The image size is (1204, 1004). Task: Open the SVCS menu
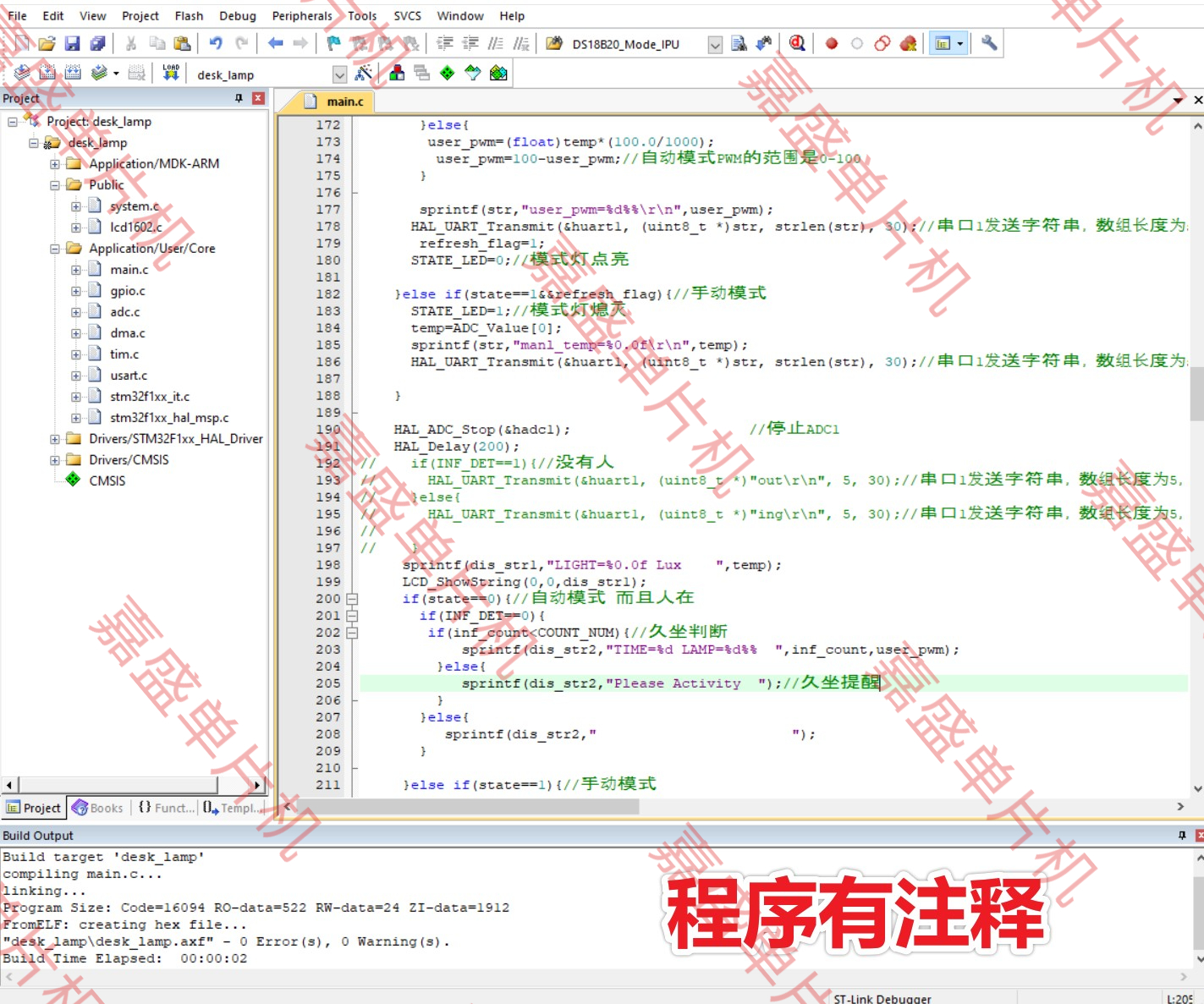point(407,15)
